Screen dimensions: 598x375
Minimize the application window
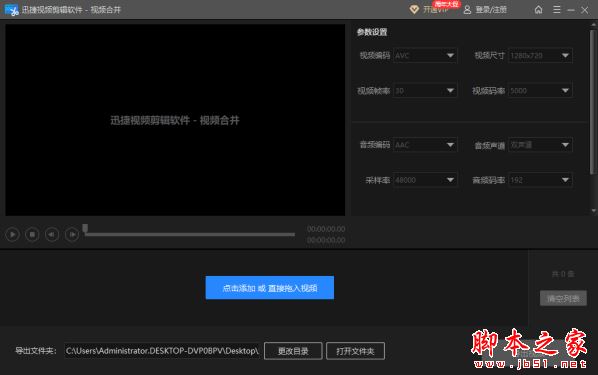pos(571,10)
